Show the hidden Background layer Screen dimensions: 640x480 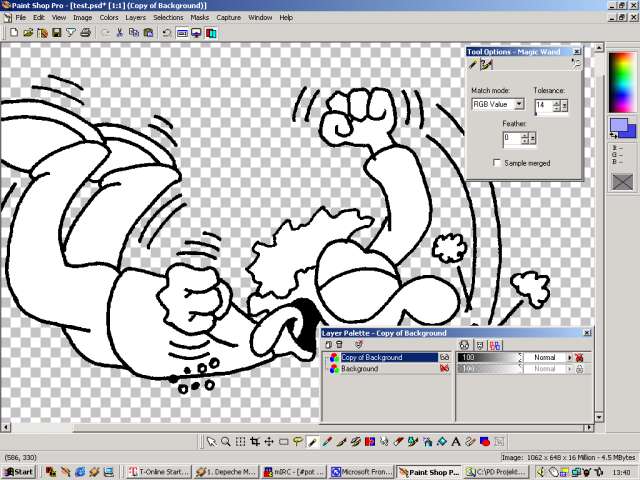pos(444,369)
